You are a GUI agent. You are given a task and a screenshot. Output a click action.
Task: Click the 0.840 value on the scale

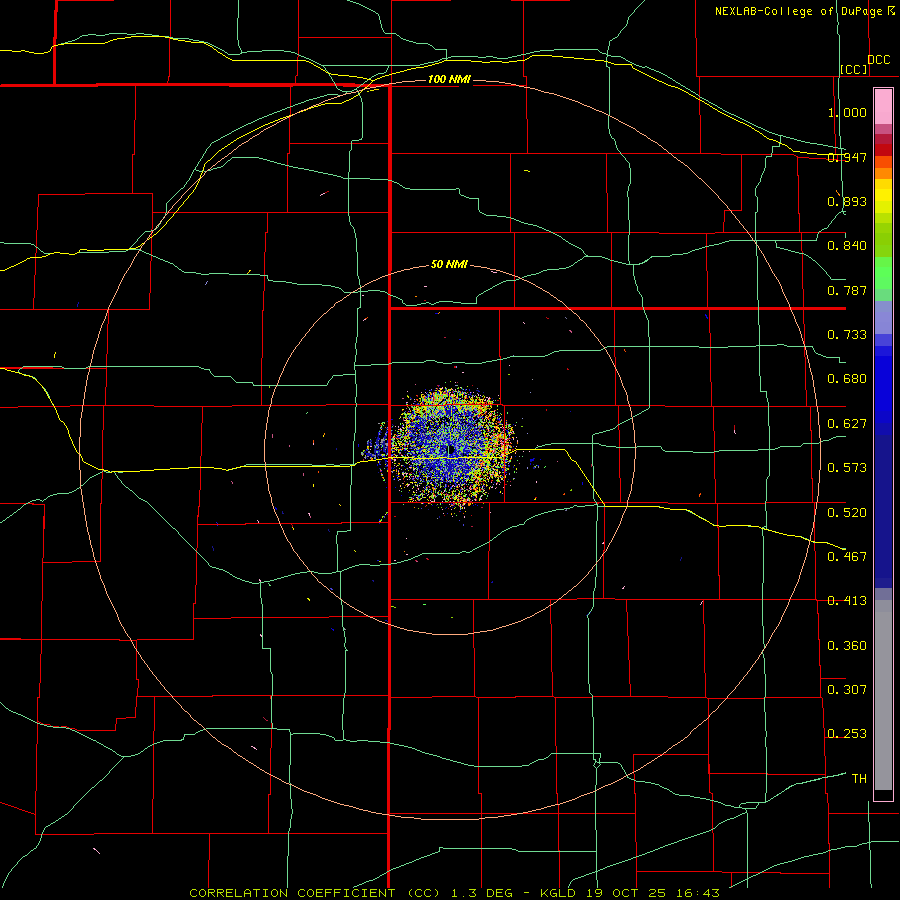[847, 246]
